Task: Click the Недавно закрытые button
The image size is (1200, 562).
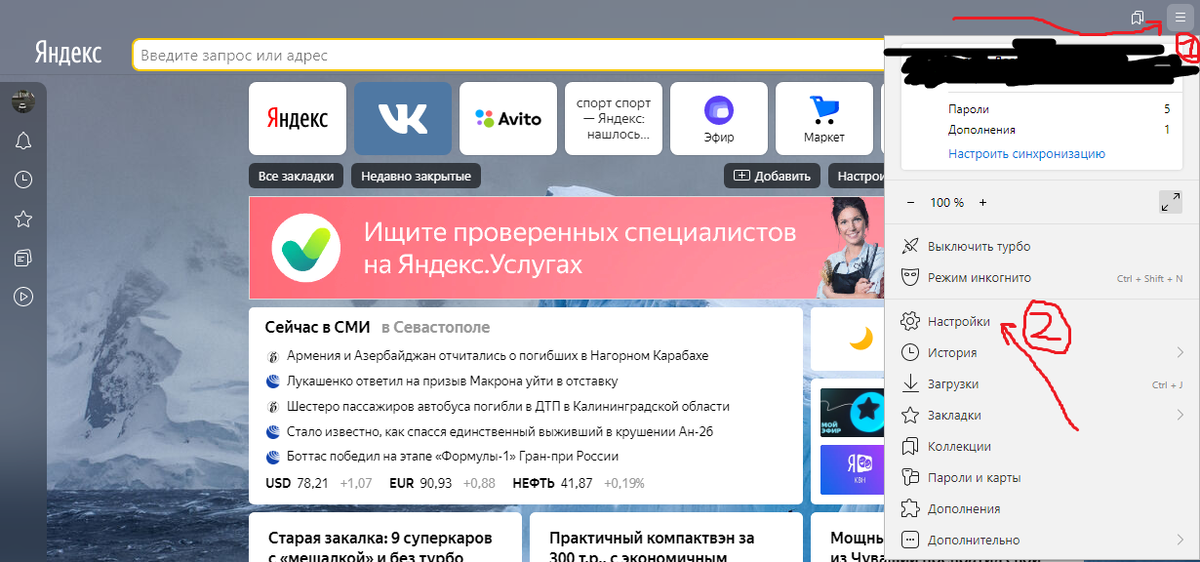Action: pos(416,176)
